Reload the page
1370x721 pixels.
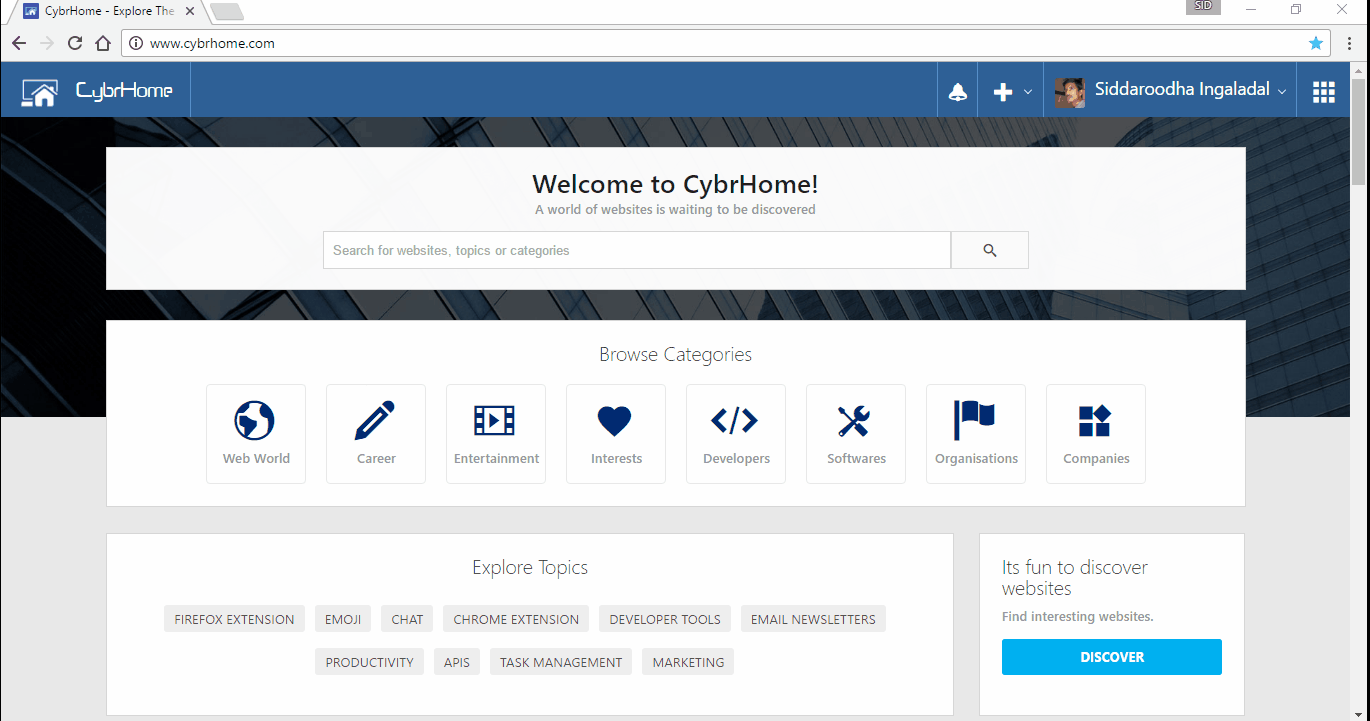pos(75,43)
